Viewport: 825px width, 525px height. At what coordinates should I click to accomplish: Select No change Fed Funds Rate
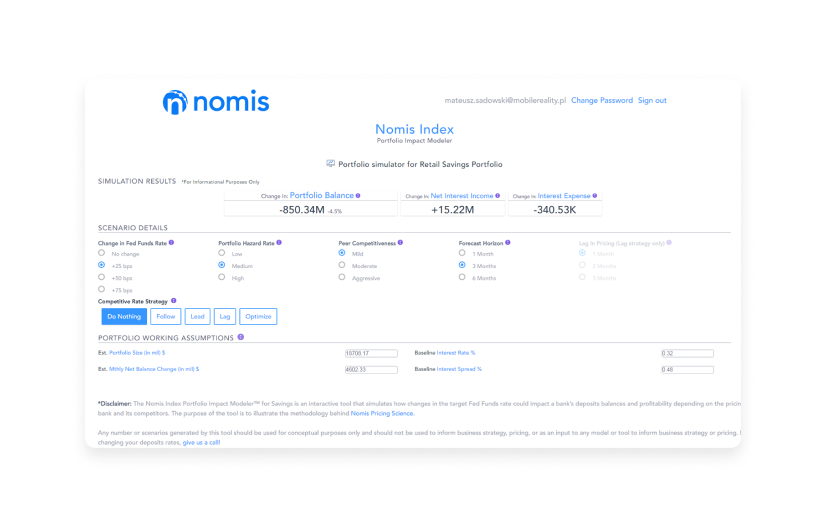[x=102, y=253]
